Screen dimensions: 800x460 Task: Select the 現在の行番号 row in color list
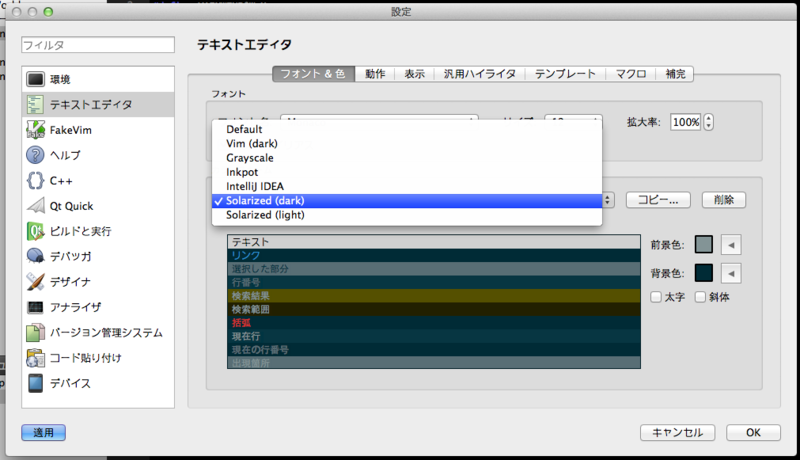coord(434,350)
